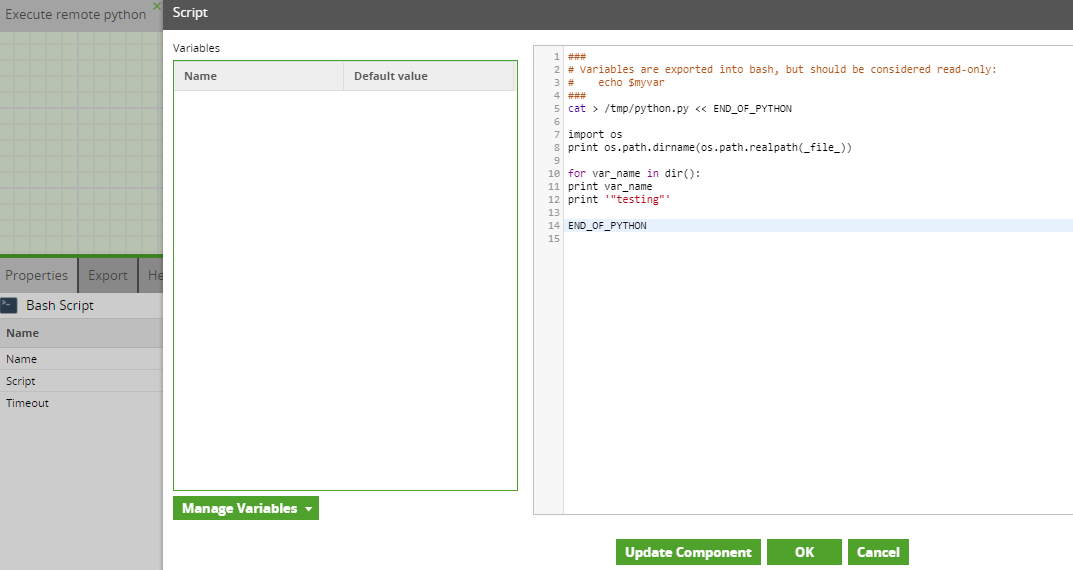Click the Name column header in Variables
This screenshot has width=1073, height=570.
pyautogui.click(x=259, y=76)
